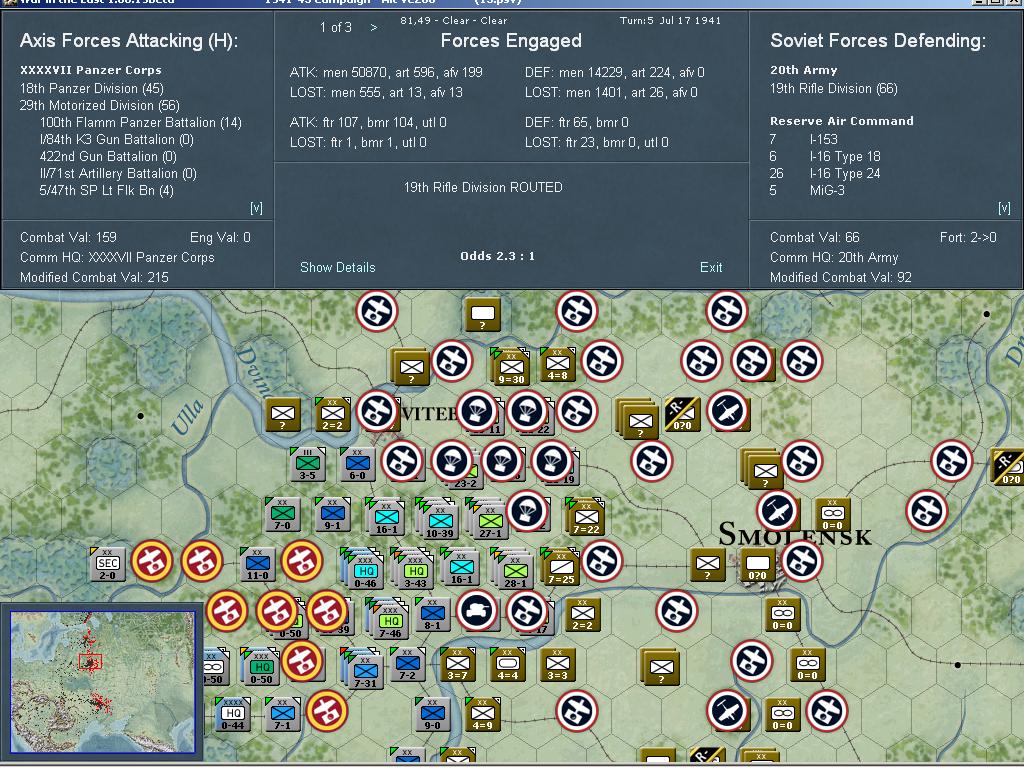Select the Soviet 3=3 rifle counter
Screen dimensions: 1024x768
point(557,664)
